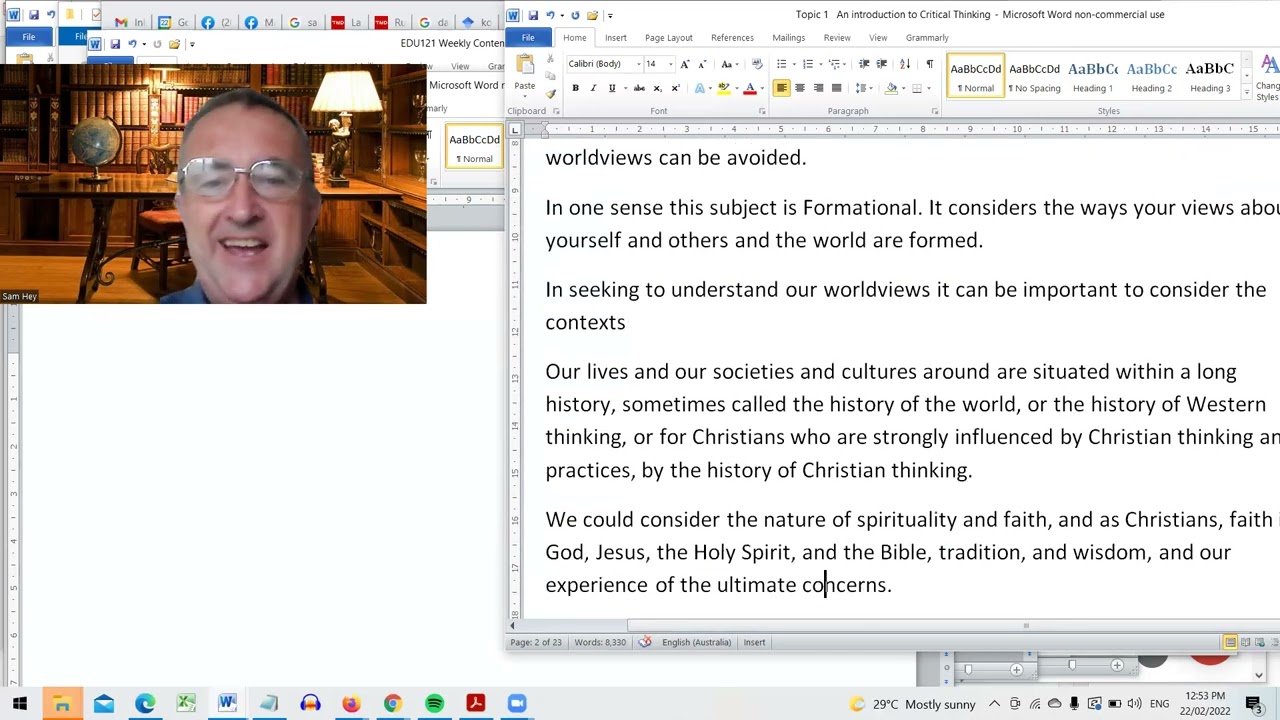The height and width of the screenshot is (720, 1280).
Task: Click the text highlight color button
Action: 723,88
